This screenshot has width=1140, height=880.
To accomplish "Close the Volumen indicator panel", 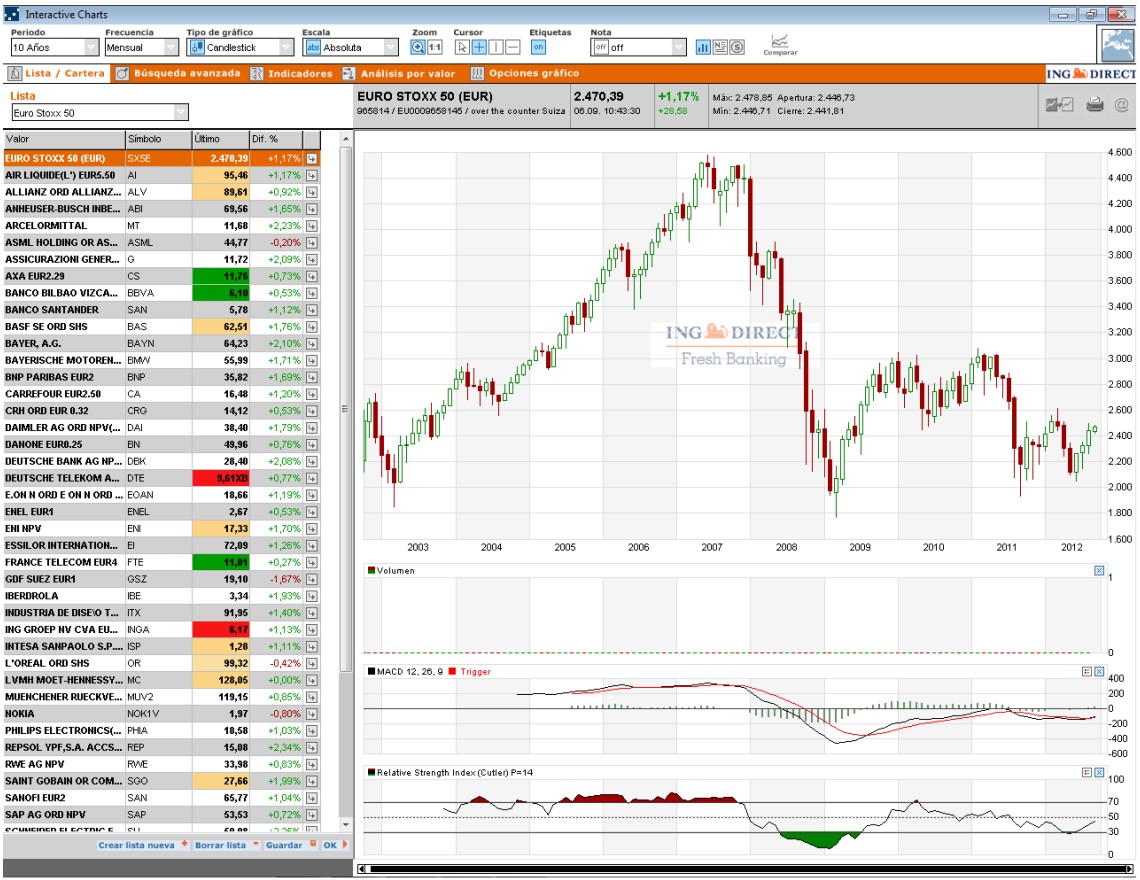I will [1099, 571].
